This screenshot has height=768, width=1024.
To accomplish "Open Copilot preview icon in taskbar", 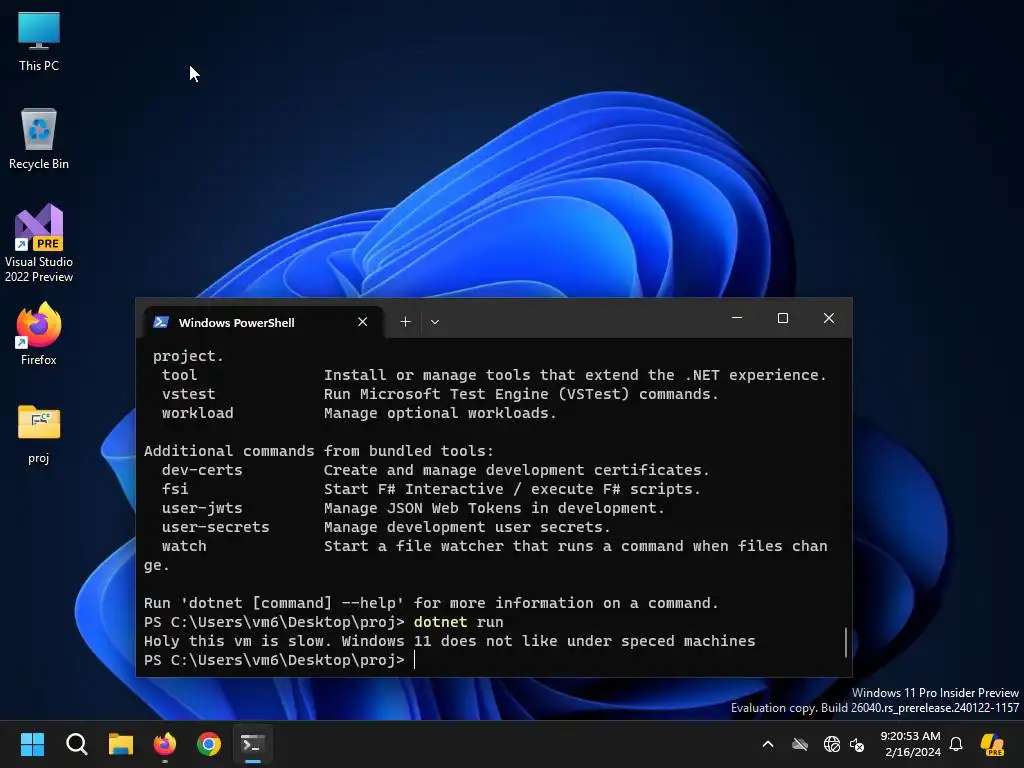I will pyautogui.click(x=992, y=744).
